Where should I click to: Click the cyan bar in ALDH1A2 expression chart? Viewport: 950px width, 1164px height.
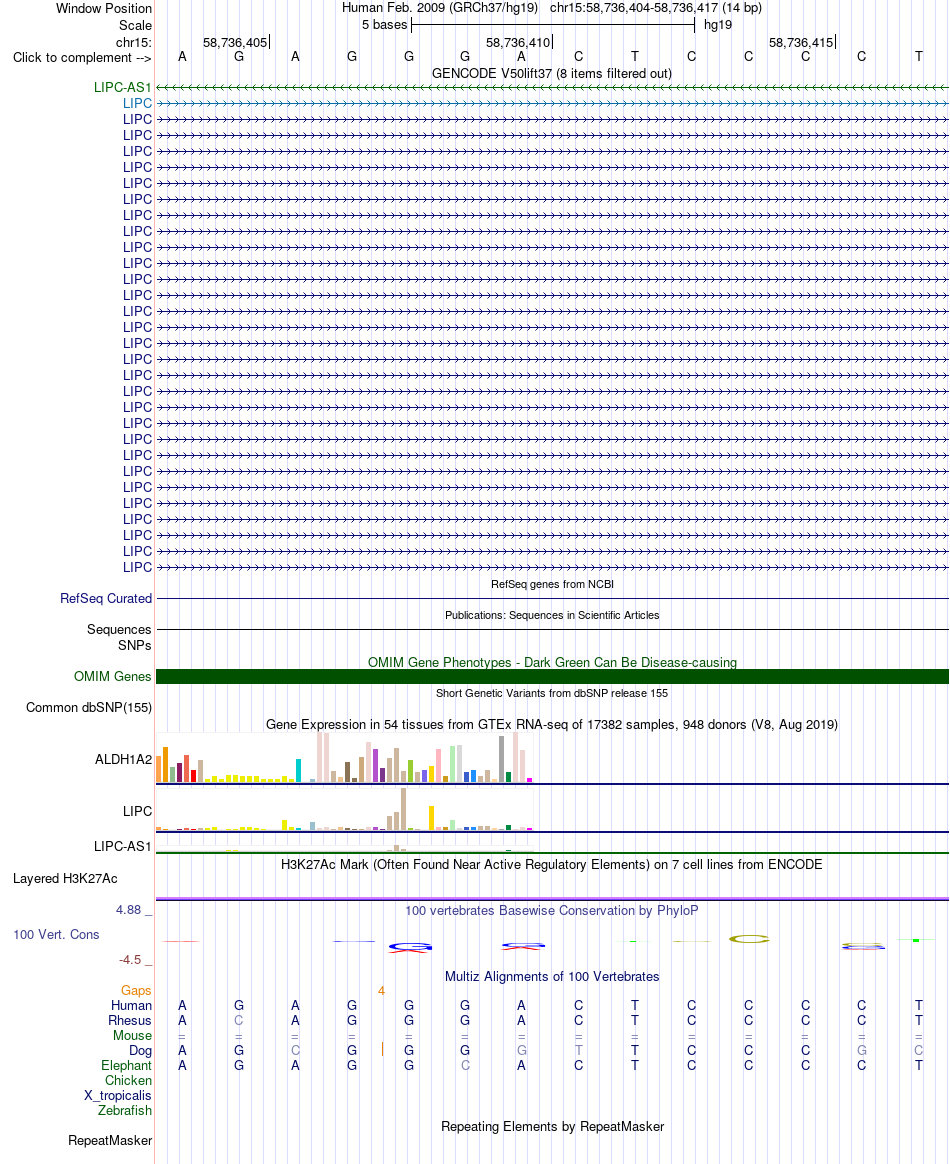298,771
